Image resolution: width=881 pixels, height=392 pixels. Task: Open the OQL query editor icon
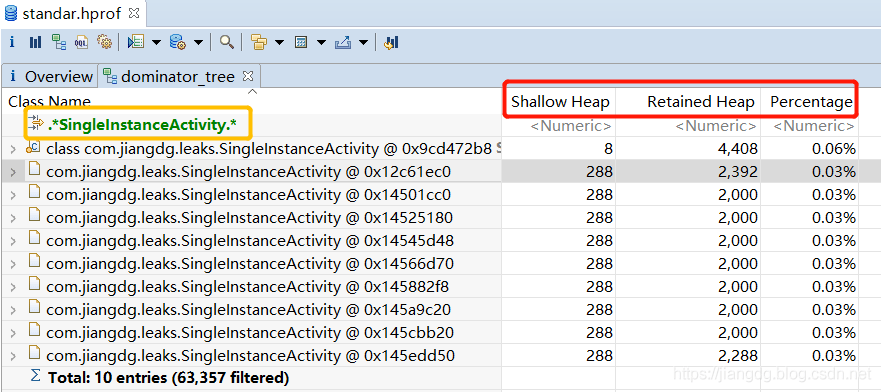(81, 42)
